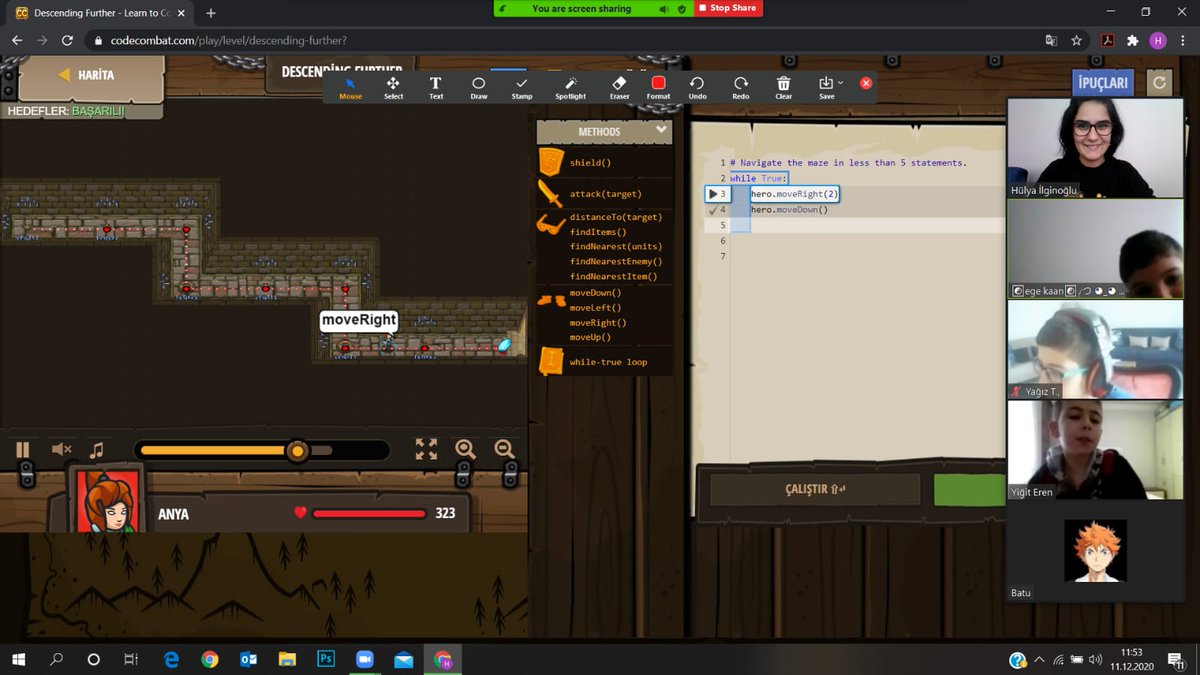Click Yiğit Eren video thumbnail

coord(1095,450)
